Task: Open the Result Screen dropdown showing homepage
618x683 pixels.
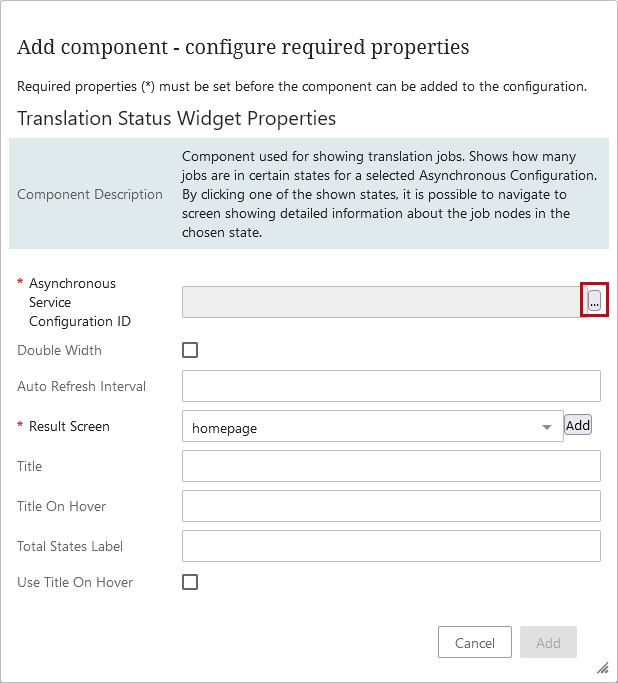Action: pyautogui.click(x=372, y=427)
